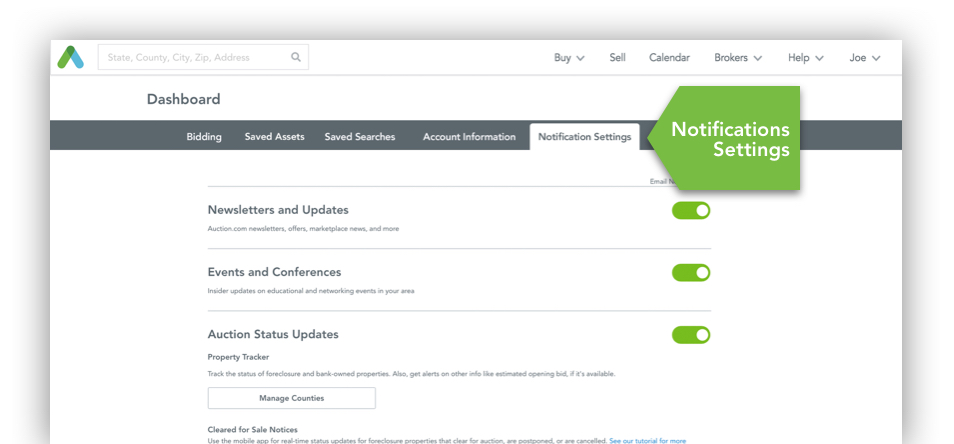
Task: Click the Auction.com newsletters, offers description
Action: click(303, 229)
